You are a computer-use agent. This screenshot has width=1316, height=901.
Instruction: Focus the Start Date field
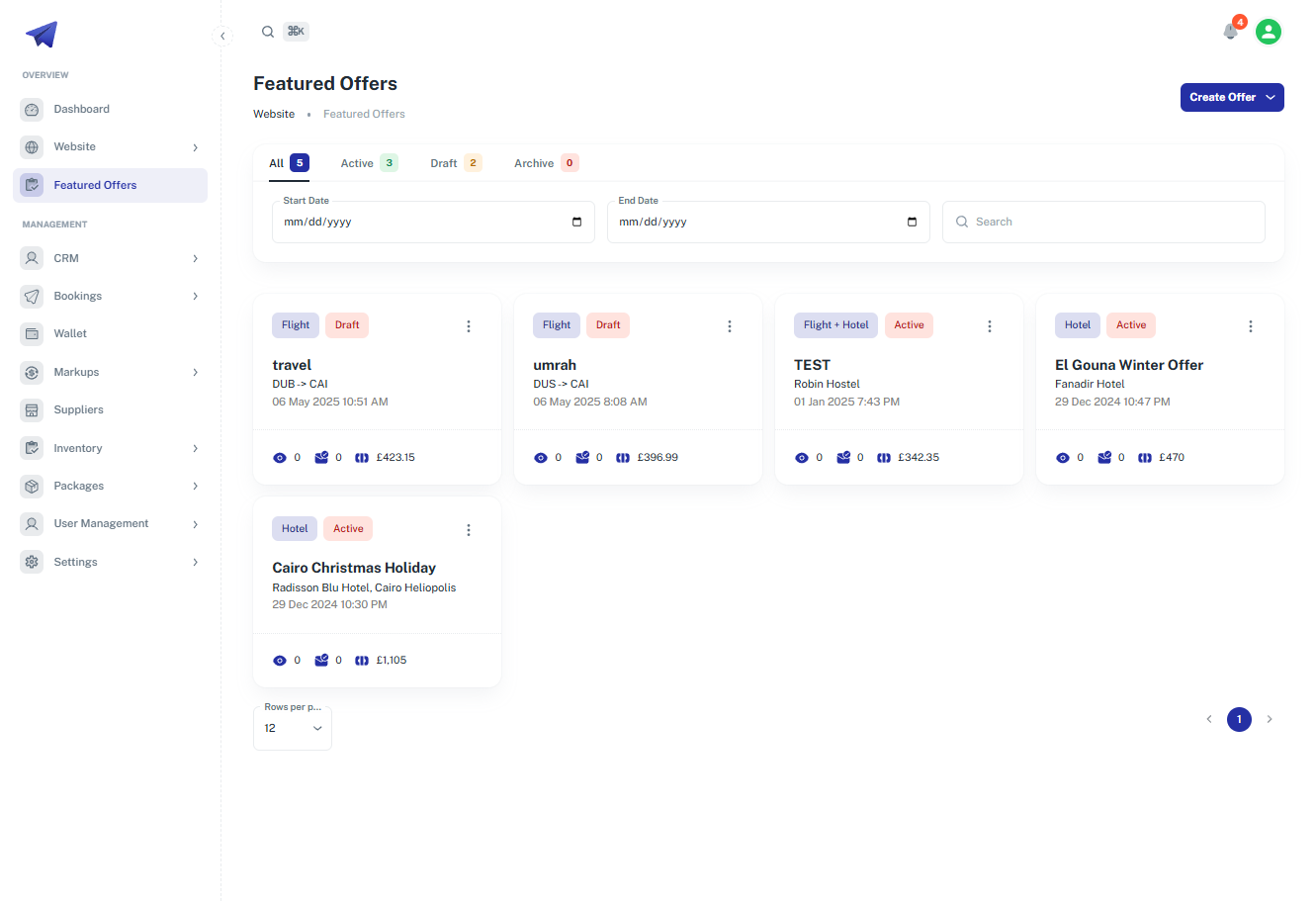click(x=433, y=222)
